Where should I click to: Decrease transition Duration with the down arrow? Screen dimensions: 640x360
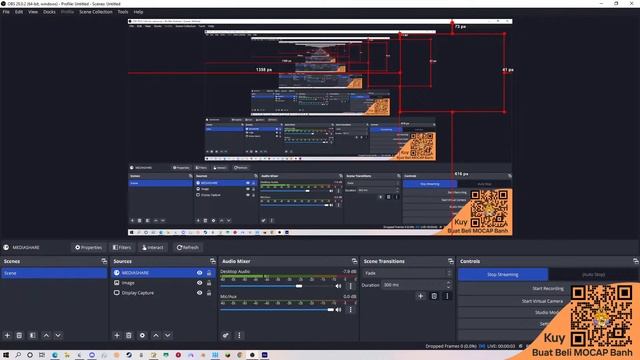pyautogui.click(x=449, y=287)
